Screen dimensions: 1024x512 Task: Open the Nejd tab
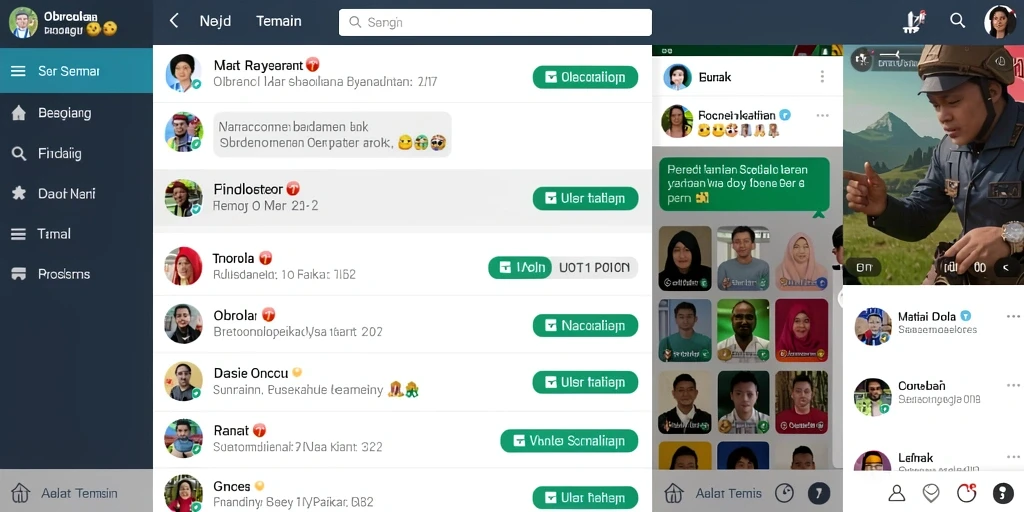coord(215,21)
